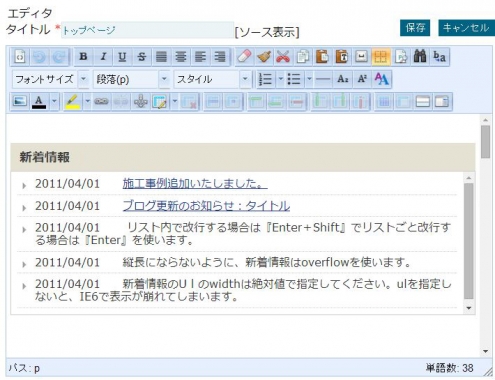Cut selection with scissors icon

click(x=283, y=57)
